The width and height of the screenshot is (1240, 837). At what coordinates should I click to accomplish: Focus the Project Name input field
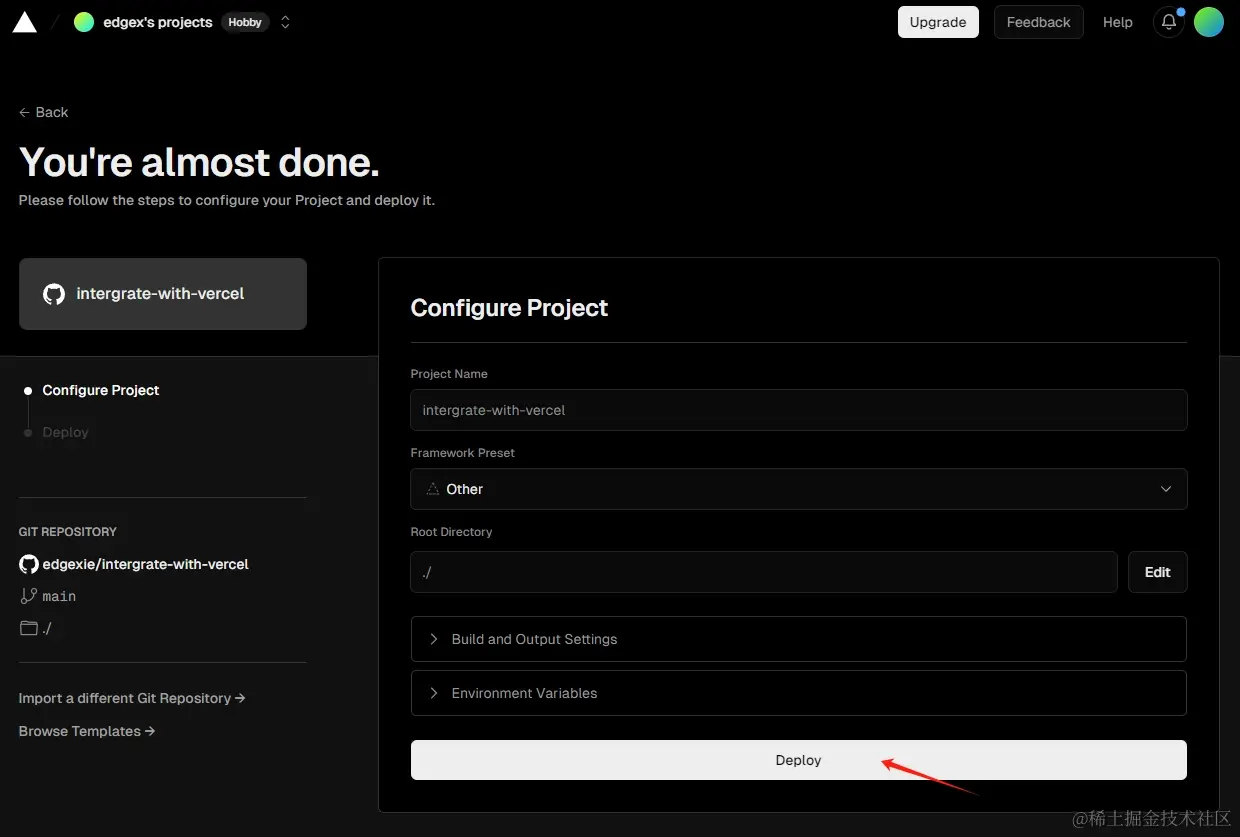798,410
